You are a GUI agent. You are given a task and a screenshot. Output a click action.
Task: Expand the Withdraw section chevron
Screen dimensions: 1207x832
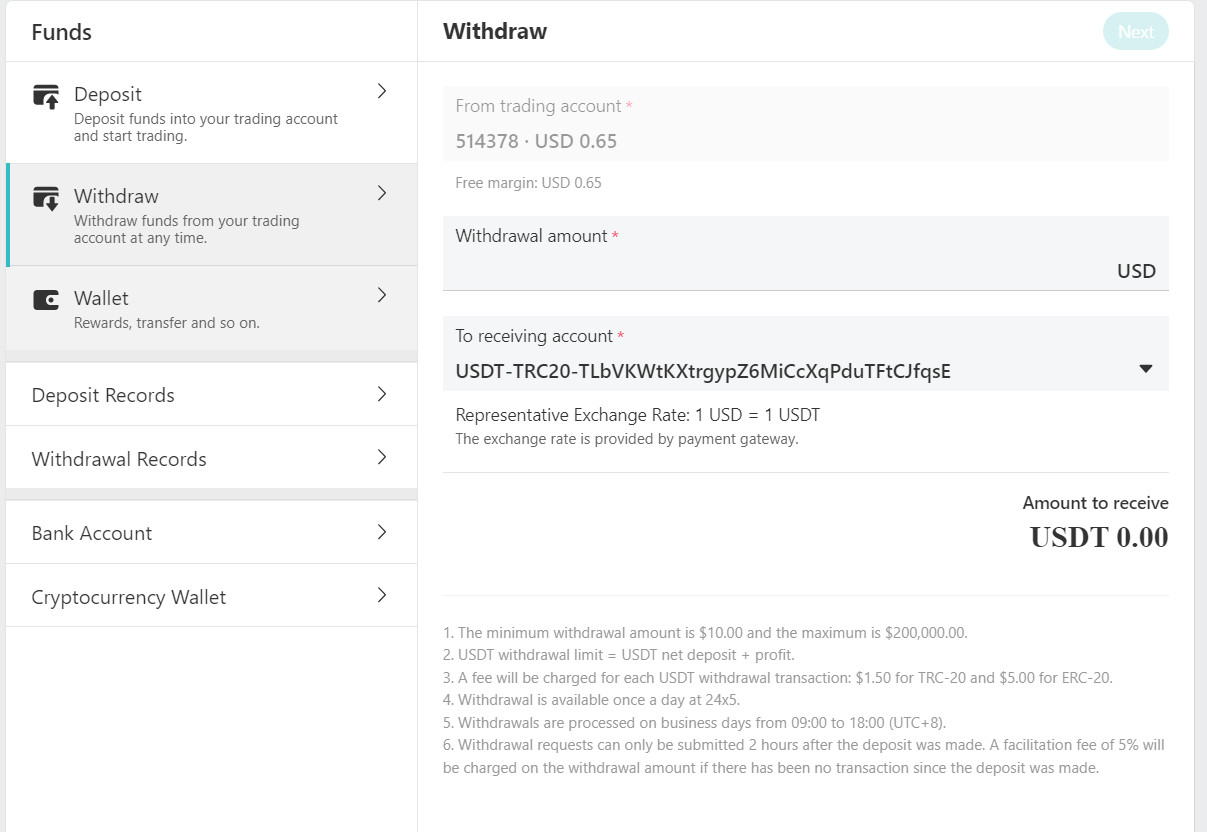tap(381, 193)
